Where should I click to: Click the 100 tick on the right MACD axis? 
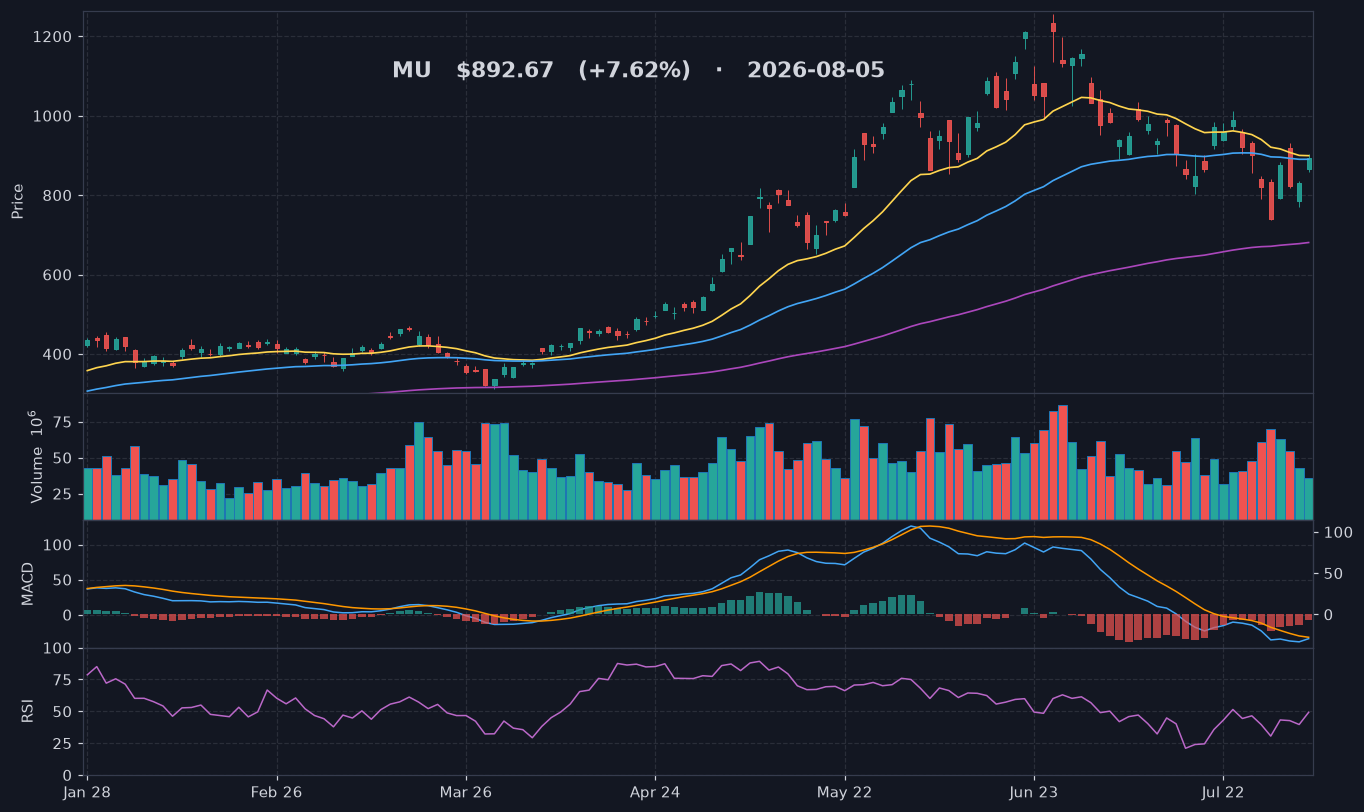pos(1340,533)
